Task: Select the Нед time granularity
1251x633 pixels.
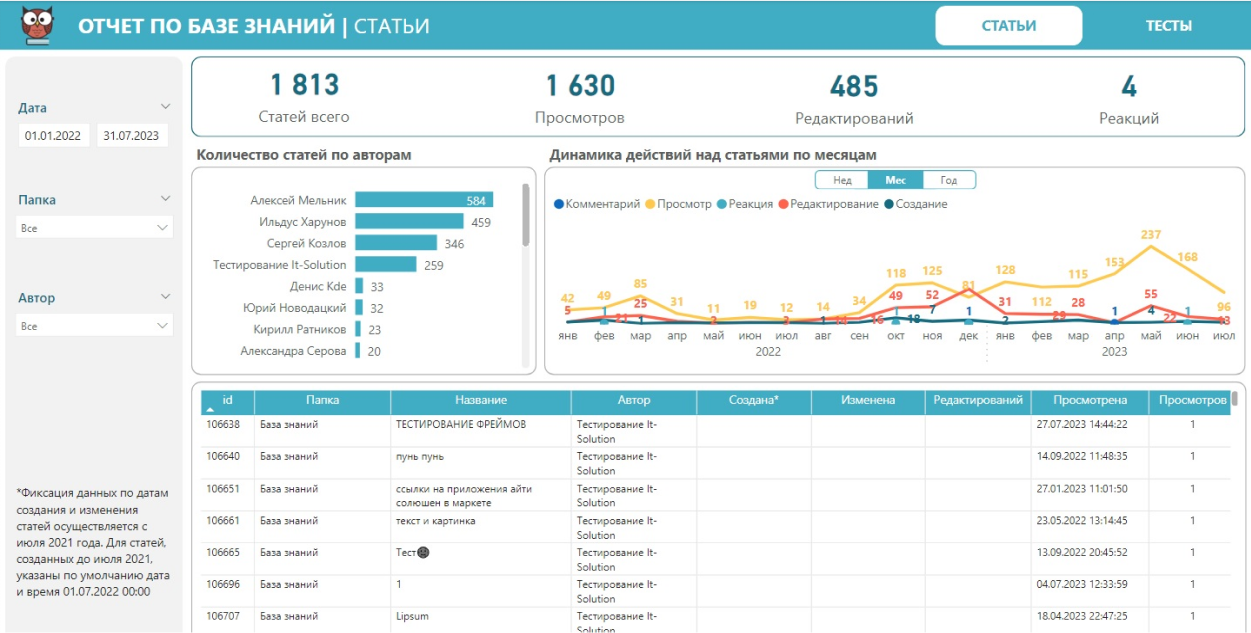Action: pos(842,180)
